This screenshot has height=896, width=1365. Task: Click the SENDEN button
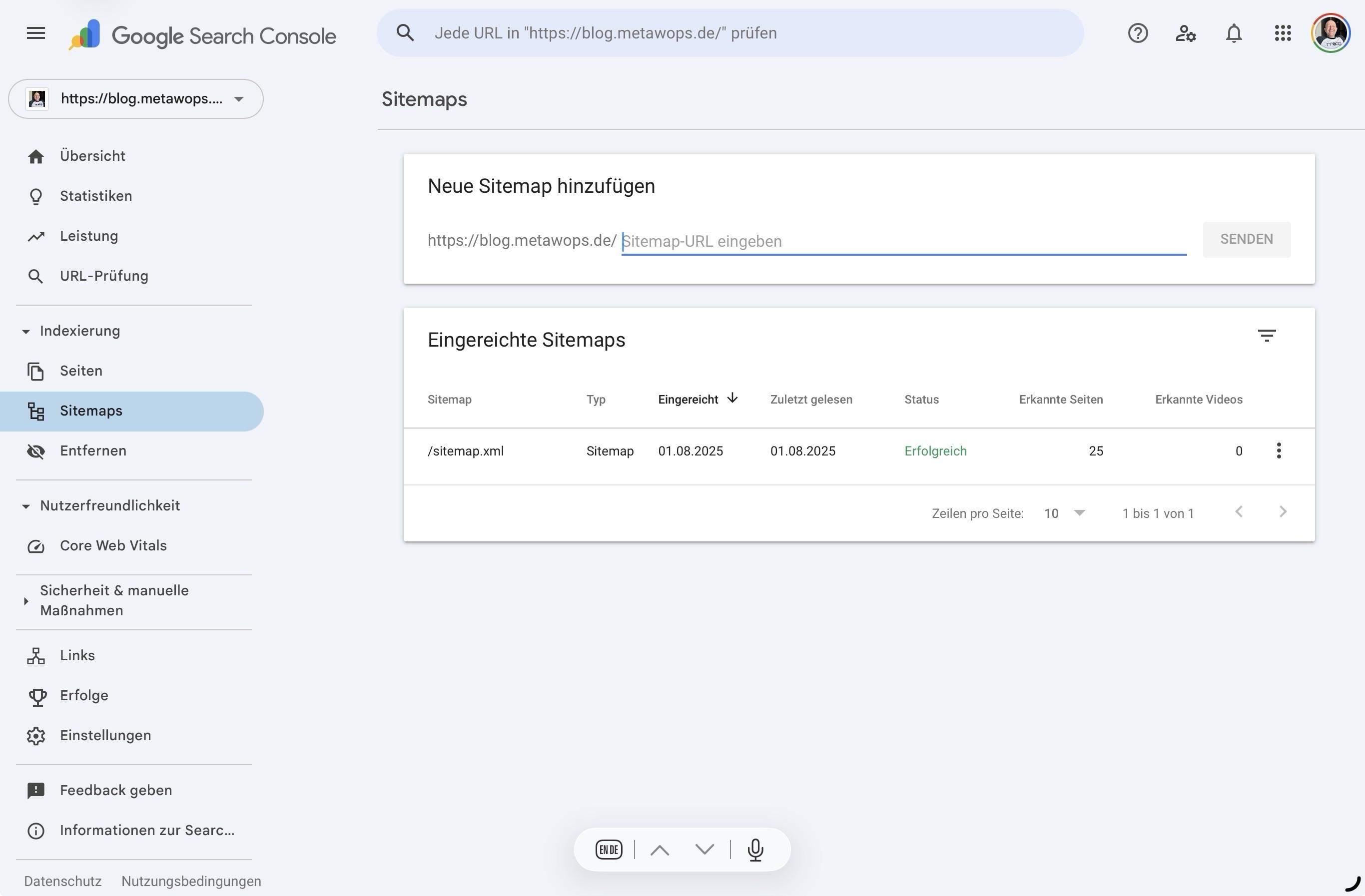[1246, 240]
